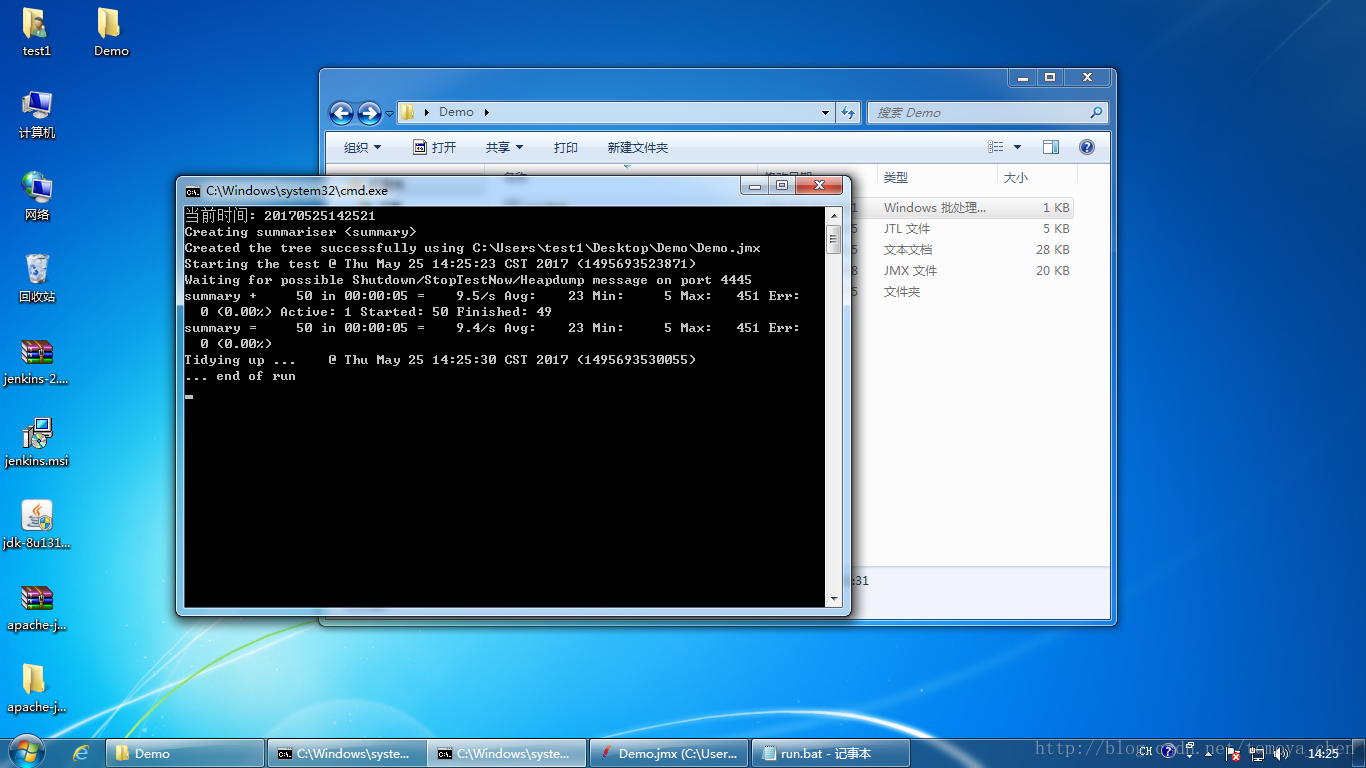Launch Internet Explorer from the taskbar
1366x768 pixels.
[x=82, y=753]
